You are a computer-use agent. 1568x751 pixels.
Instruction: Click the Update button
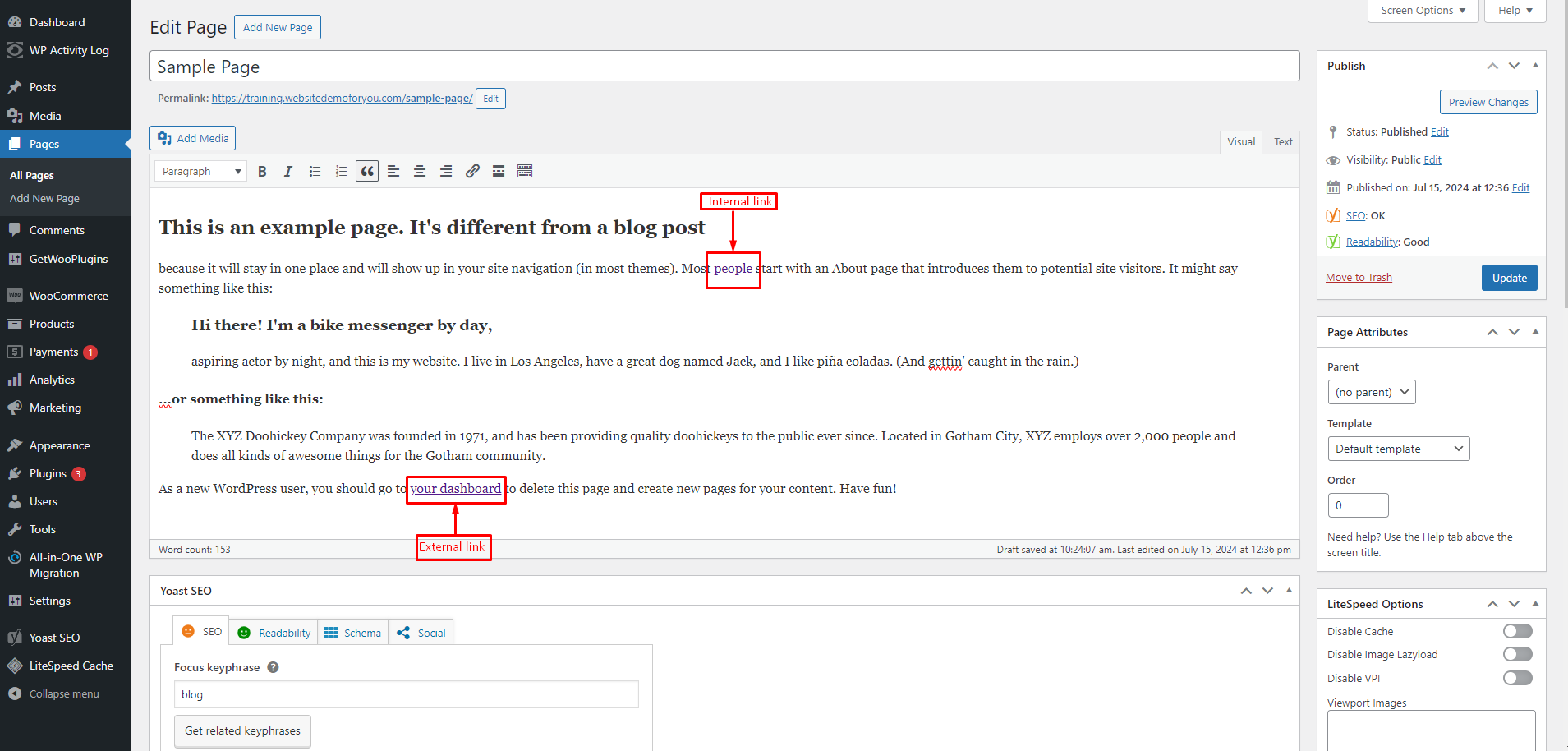point(1509,278)
